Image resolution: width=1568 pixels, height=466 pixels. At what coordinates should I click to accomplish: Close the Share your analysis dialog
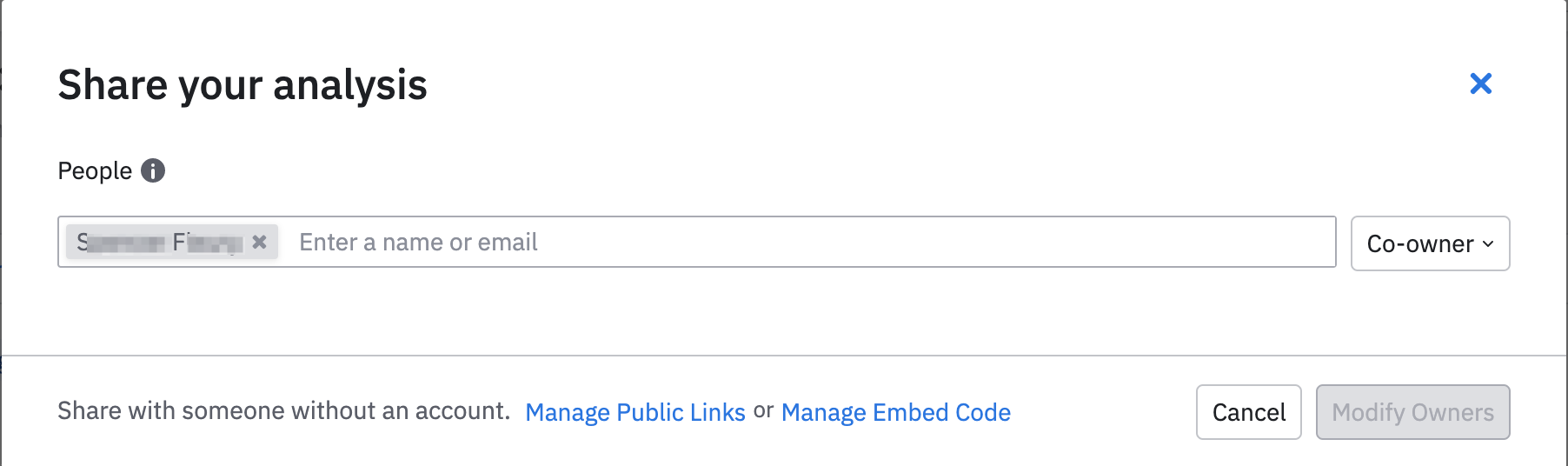point(1480,83)
